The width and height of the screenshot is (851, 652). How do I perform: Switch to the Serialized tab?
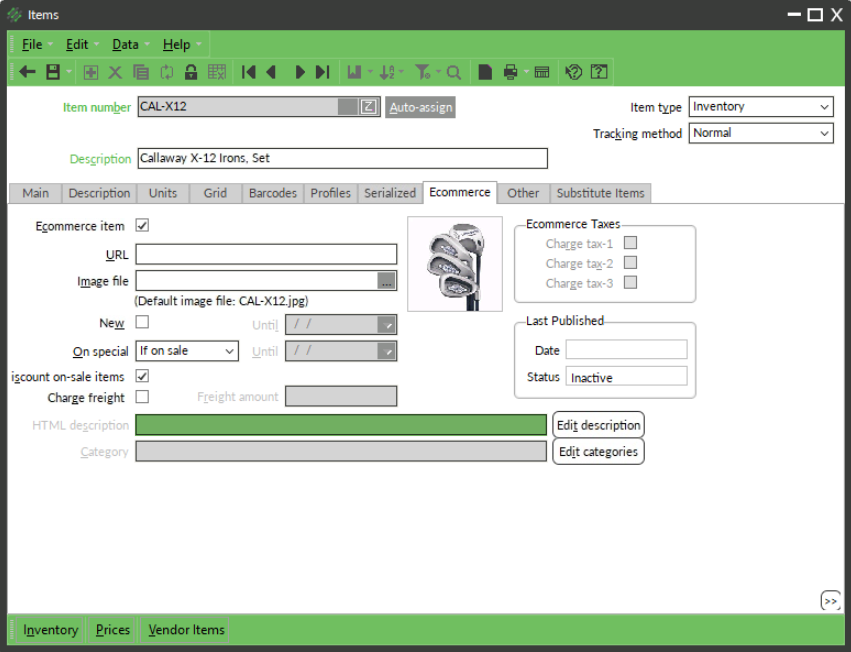[x=390, y=193]
